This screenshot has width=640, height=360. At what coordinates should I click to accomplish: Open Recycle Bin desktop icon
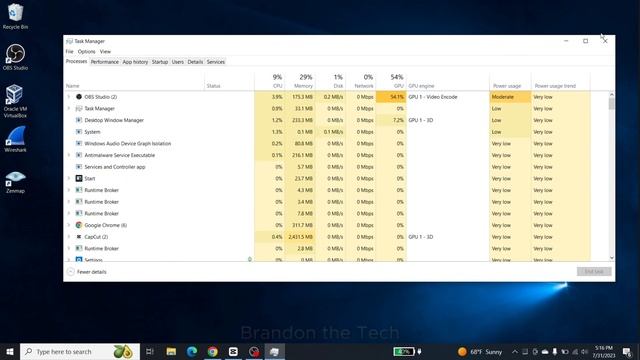[15, 16]
